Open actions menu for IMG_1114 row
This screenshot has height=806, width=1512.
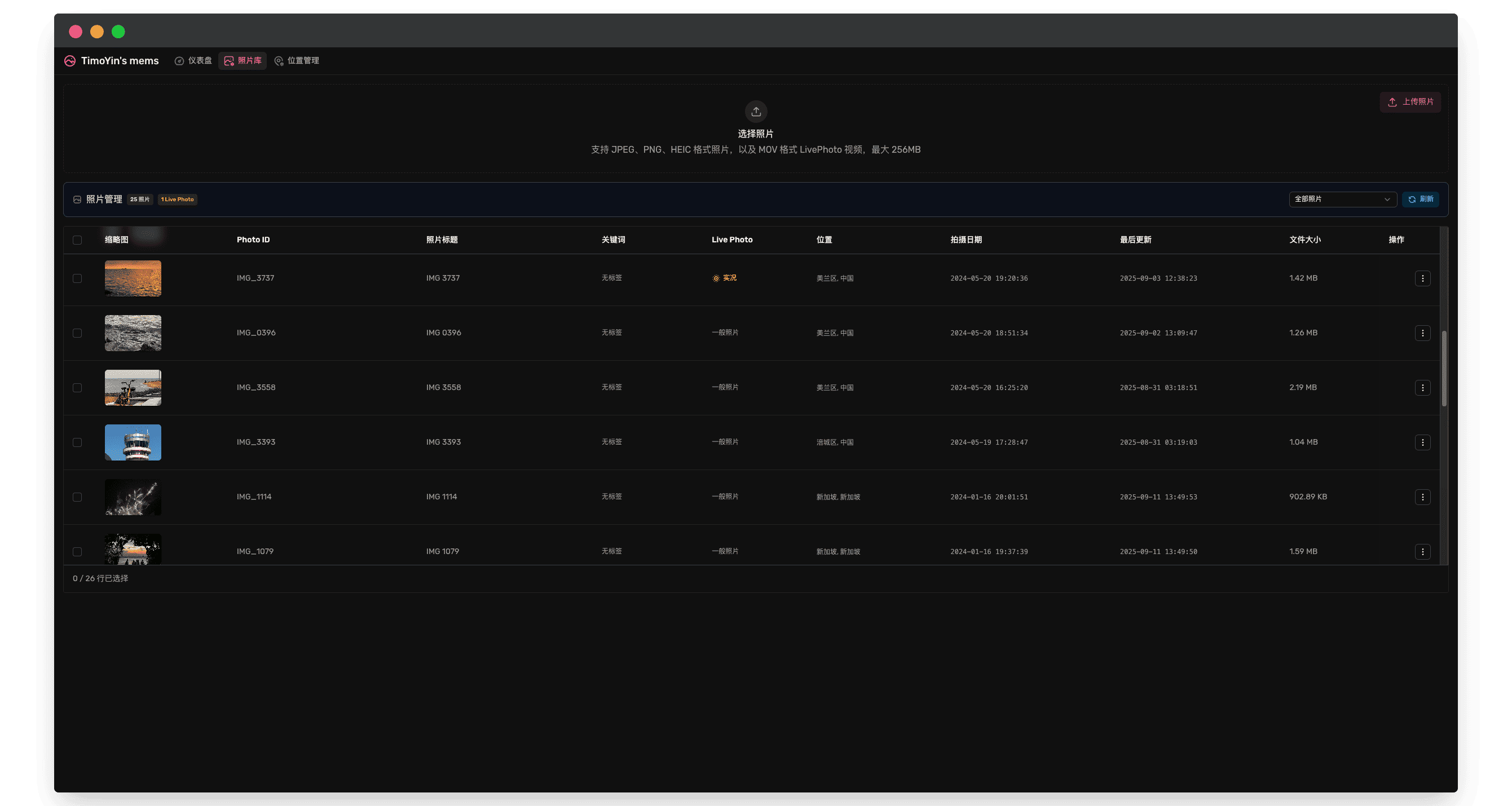(x=1422, y=497)
